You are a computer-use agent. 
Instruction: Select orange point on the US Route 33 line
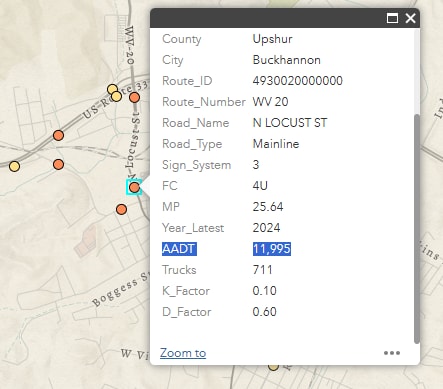pyautogui.click(x=58, y=135)
